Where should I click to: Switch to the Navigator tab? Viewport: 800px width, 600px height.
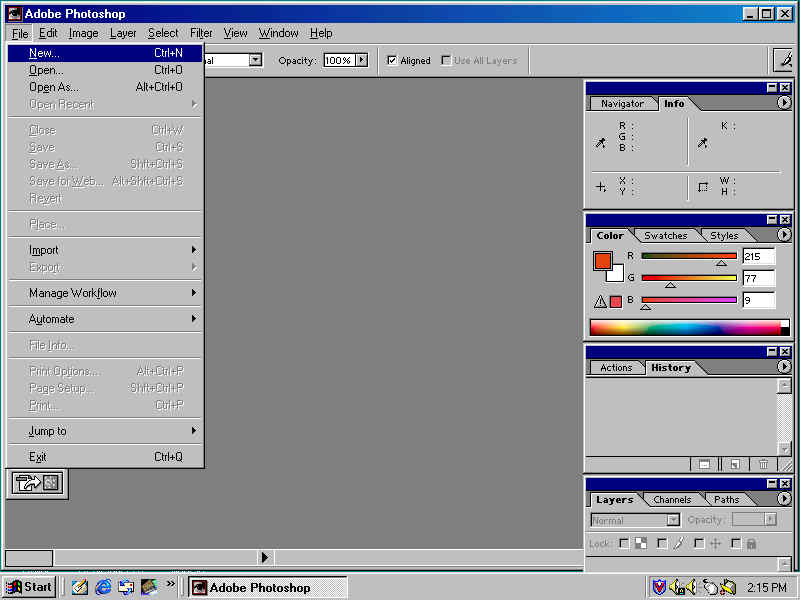click(622, 104)
